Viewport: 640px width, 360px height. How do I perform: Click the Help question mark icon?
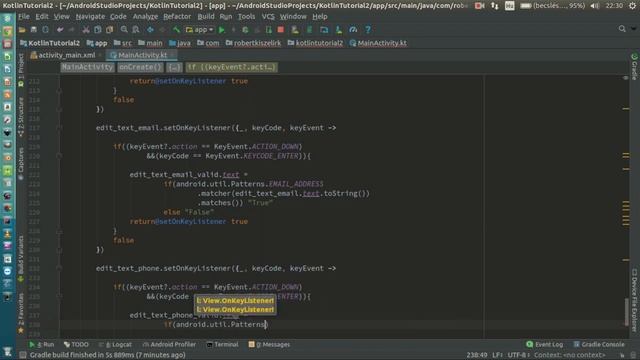368,30
